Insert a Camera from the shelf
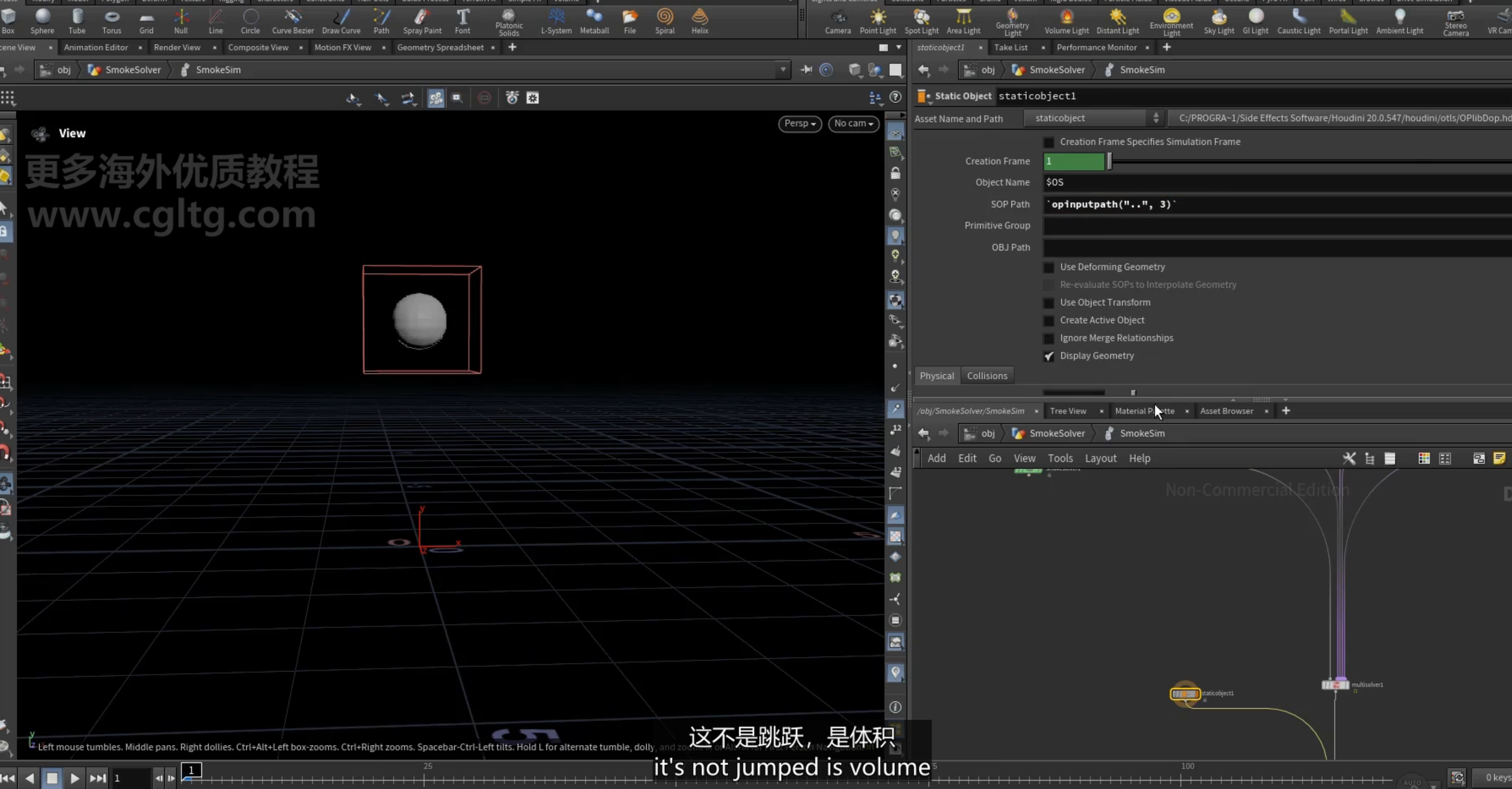Viewport: 1512px width, 789px height. tap(838, 22)
